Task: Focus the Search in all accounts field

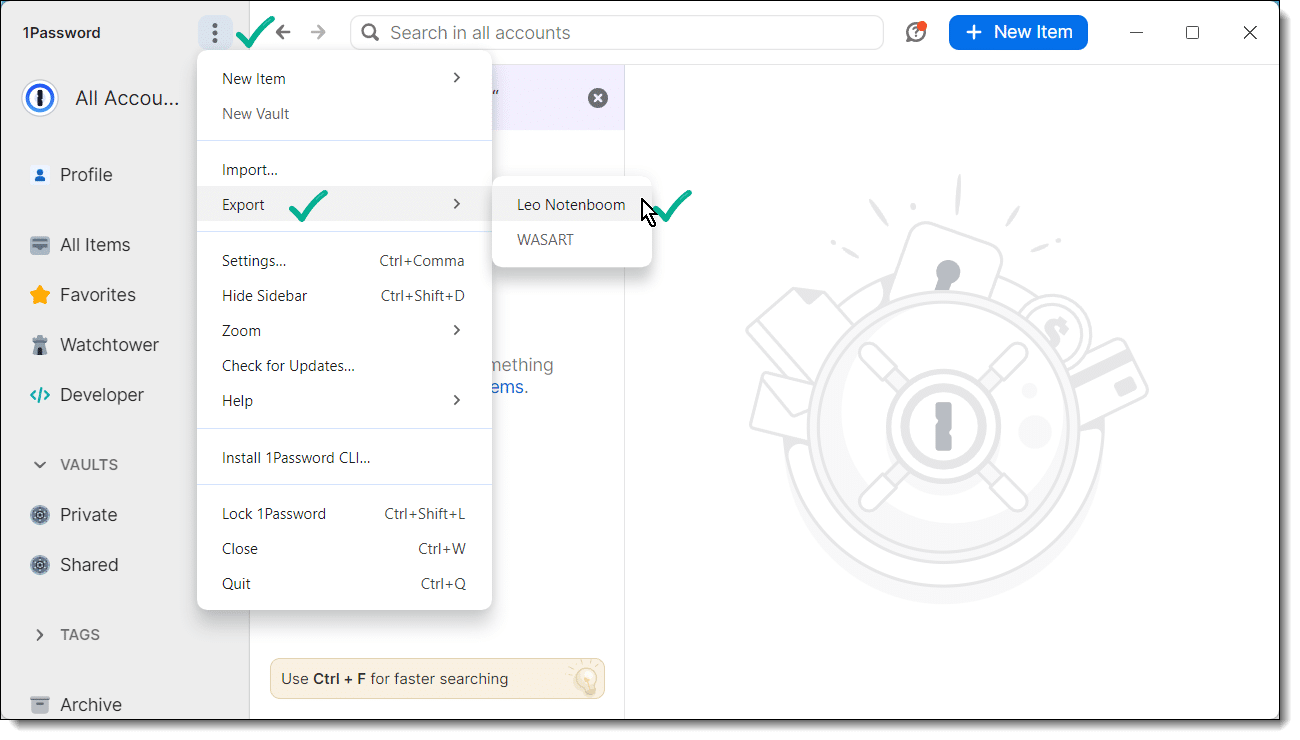Action: pyautogui.click(x=620, y=33)
